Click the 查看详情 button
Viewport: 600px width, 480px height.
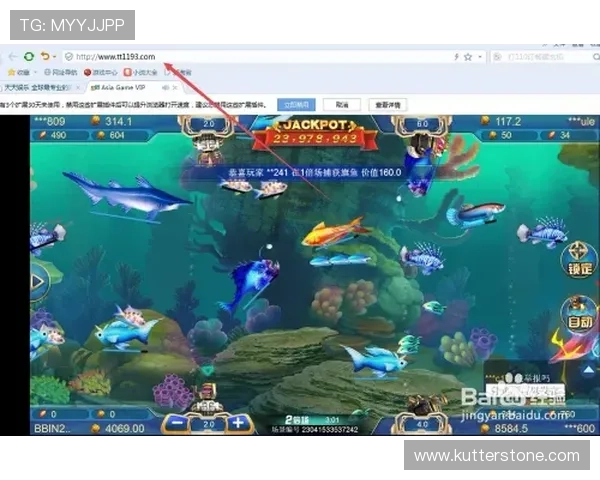(388, 105)
